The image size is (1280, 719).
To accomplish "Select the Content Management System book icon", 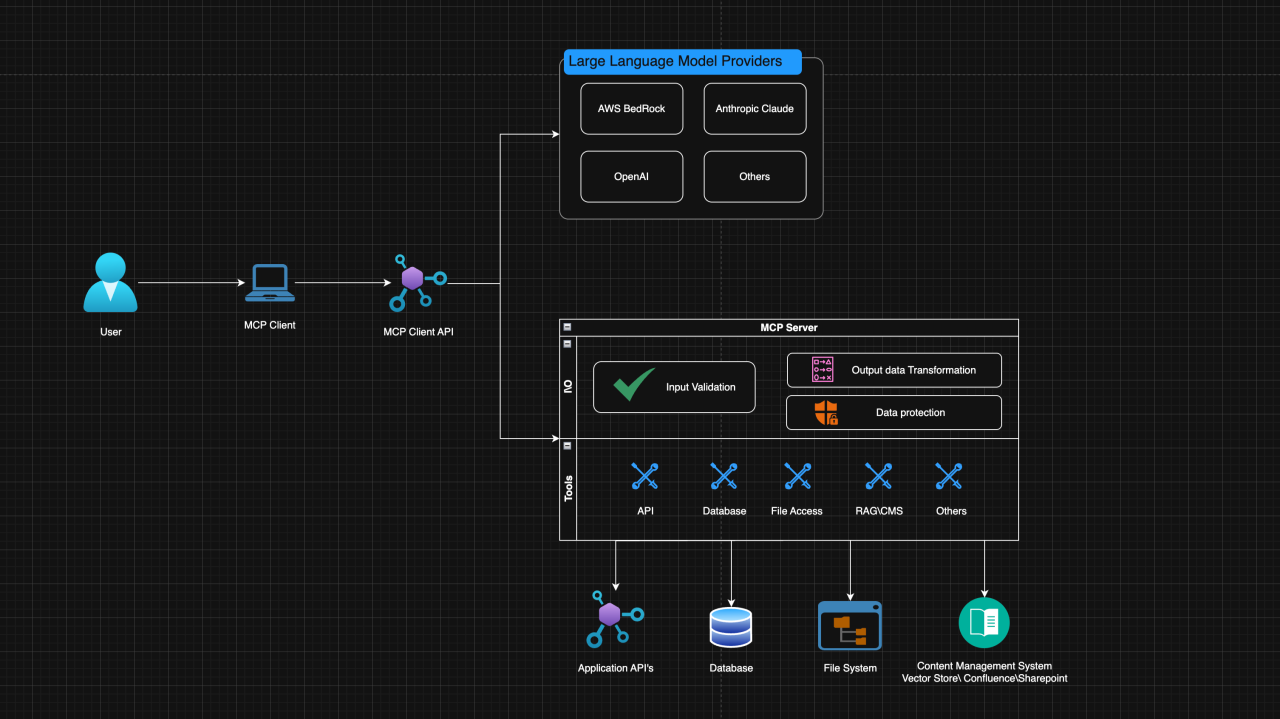I will (983, 622).
